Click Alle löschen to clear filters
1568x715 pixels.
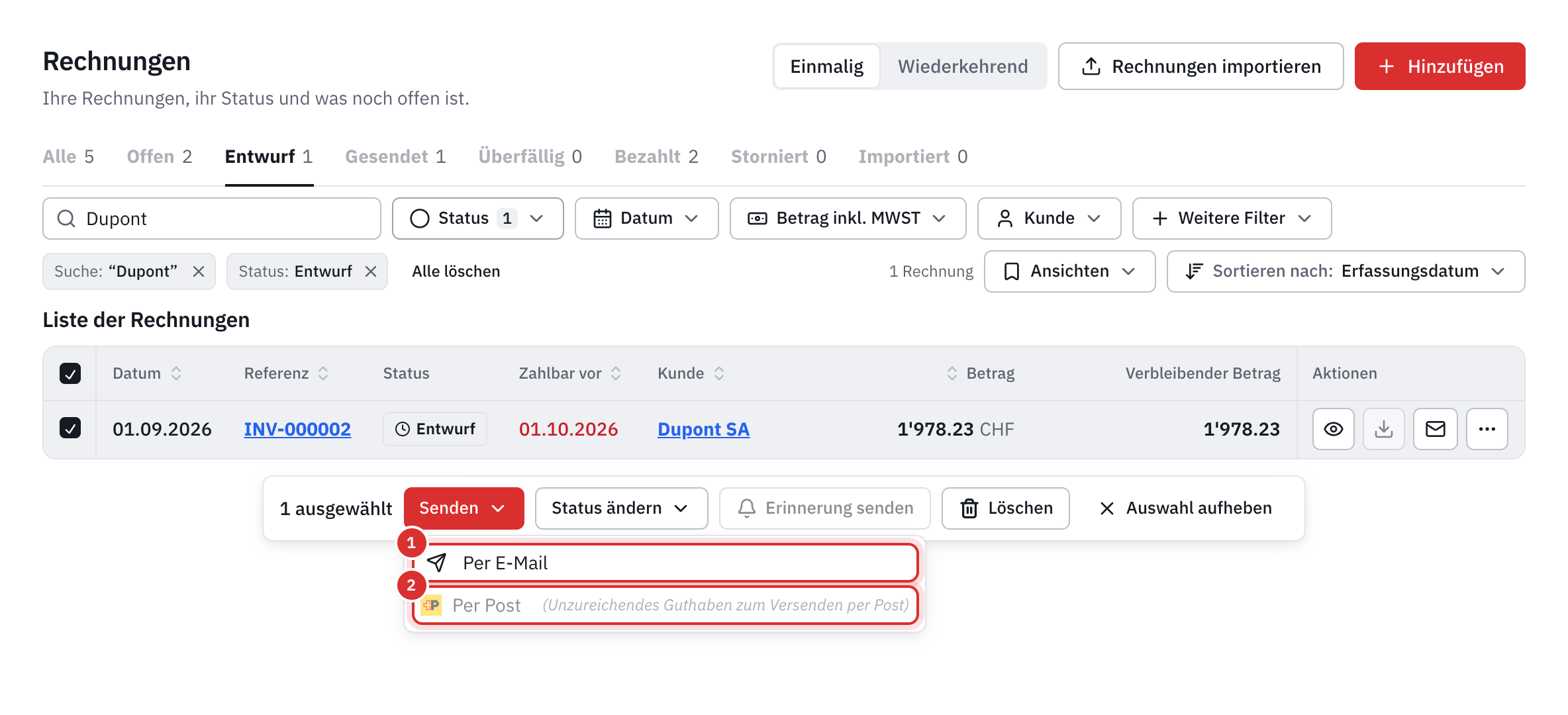456,271
